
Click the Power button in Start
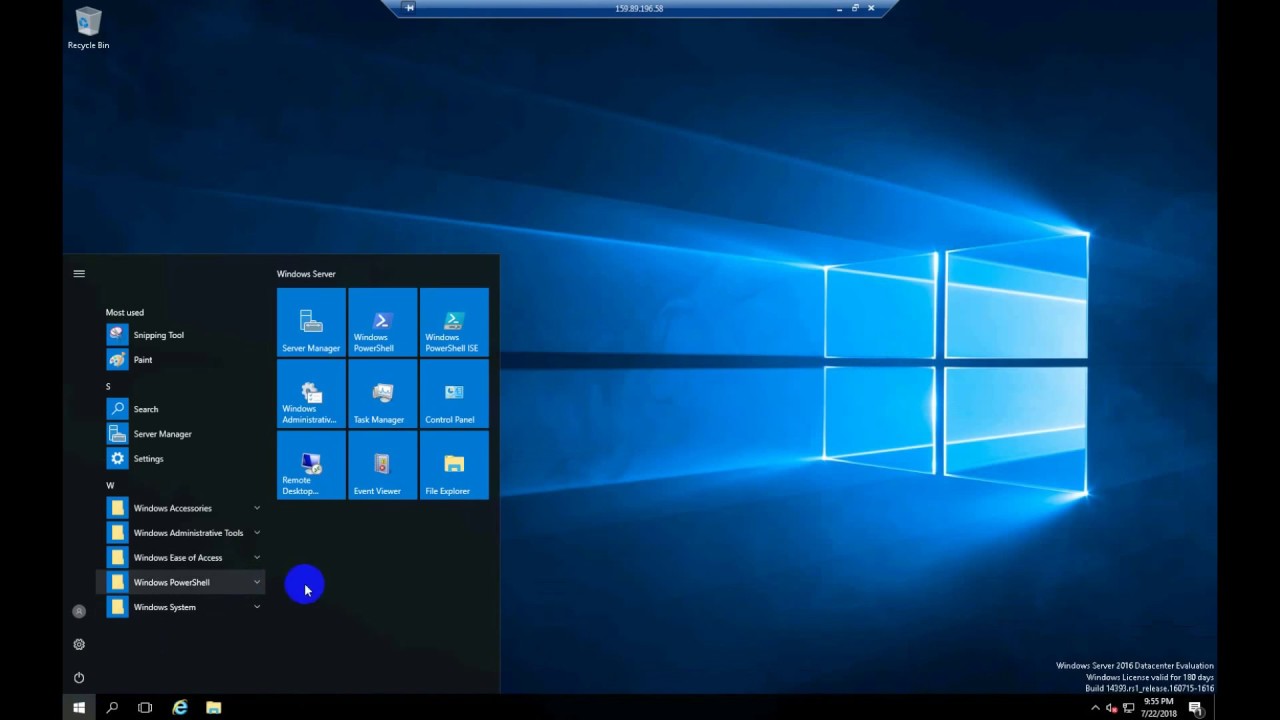(x=79, y=677)
